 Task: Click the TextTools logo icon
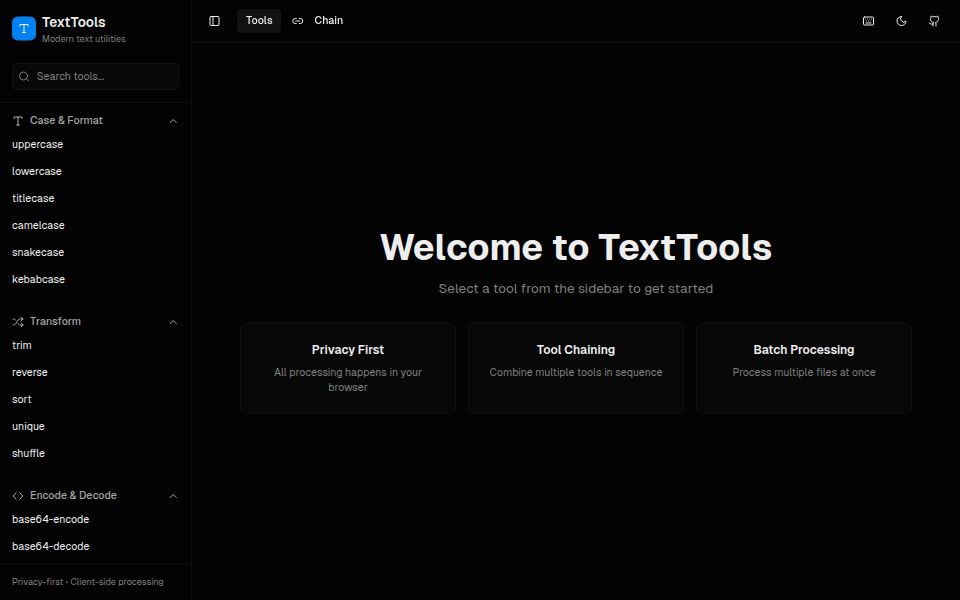pos(23,28)
